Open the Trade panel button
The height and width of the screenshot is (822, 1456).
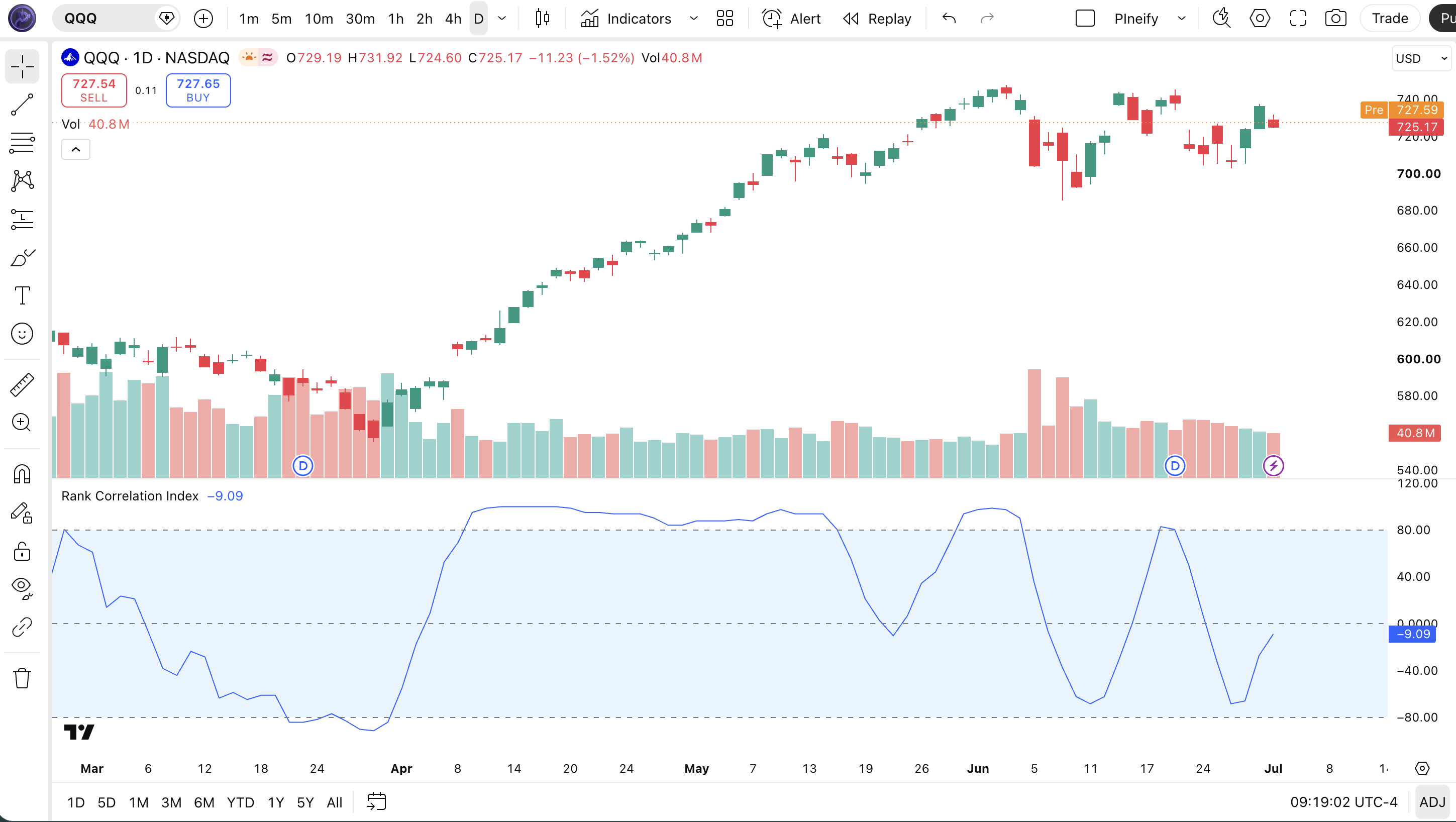(1390, 18)
